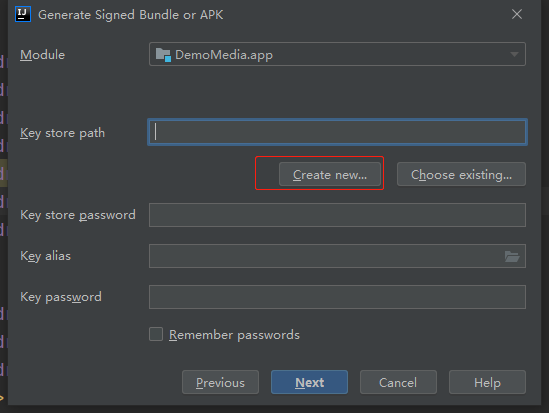Click Create new... keystore button
The image size is (549, 413).
tap(330, 174)
